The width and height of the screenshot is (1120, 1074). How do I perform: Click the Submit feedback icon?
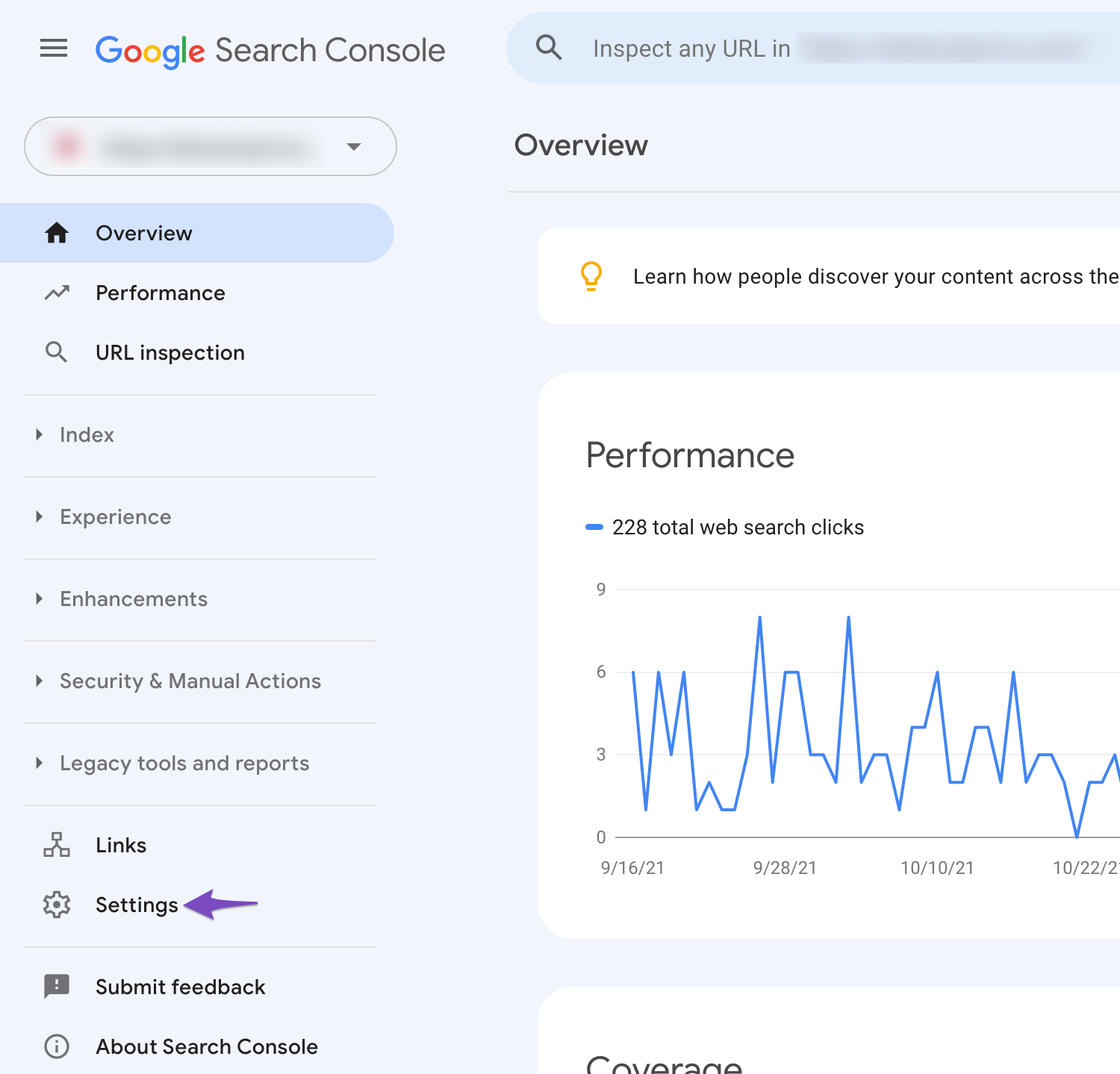coord(56,986)
